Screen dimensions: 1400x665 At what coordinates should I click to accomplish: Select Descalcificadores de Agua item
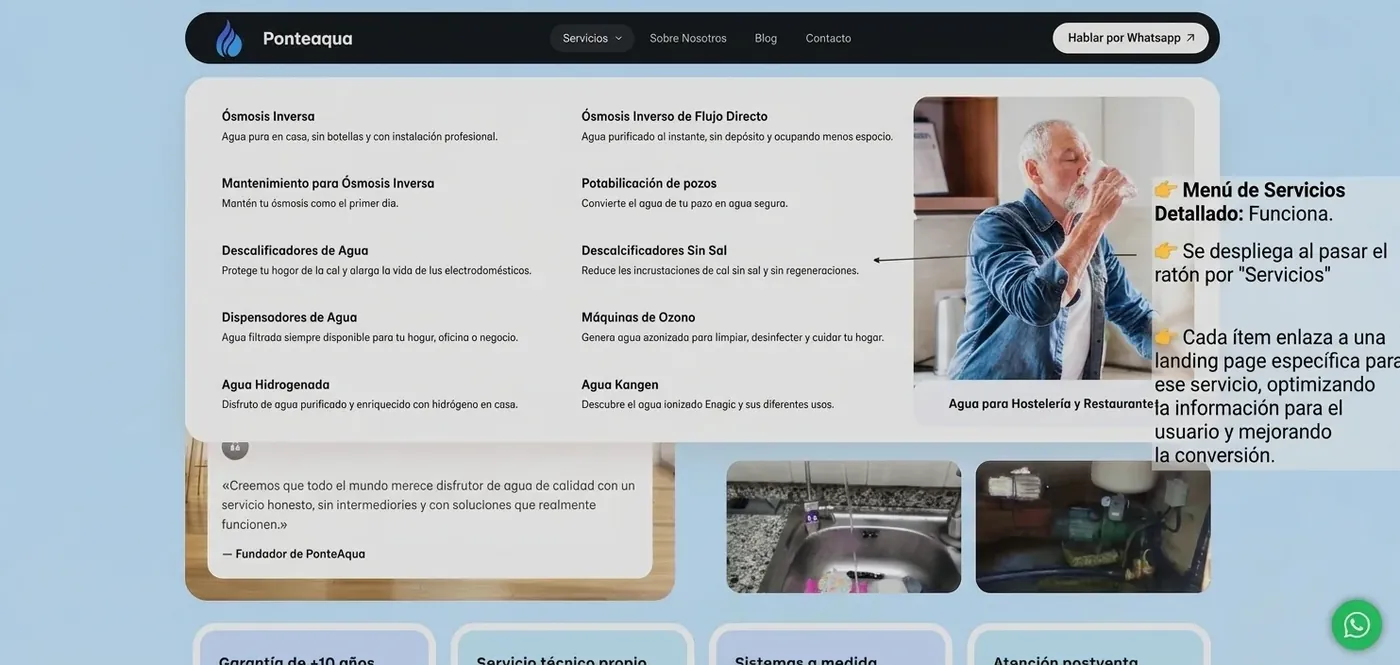point(295,250)
